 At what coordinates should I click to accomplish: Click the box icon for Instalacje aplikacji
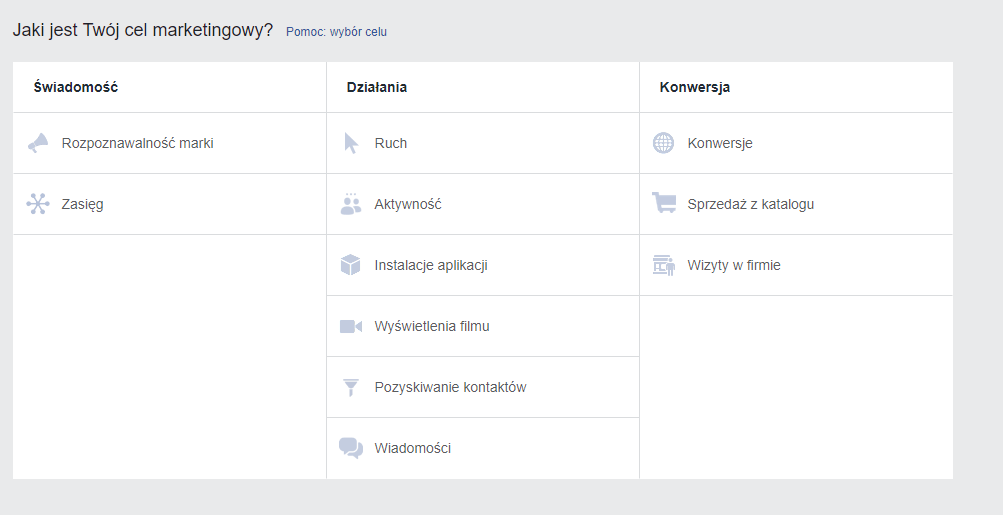tap(351, 265)
